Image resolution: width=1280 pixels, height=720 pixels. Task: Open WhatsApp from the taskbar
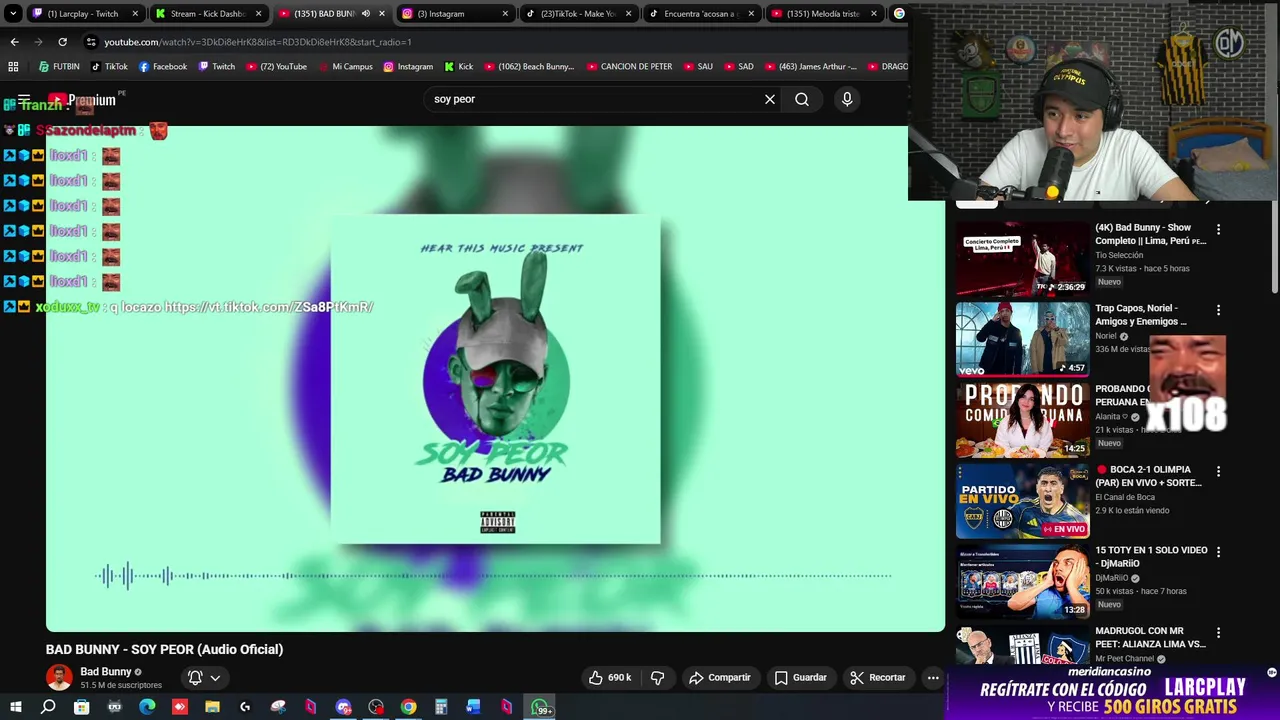click(540, 707)
